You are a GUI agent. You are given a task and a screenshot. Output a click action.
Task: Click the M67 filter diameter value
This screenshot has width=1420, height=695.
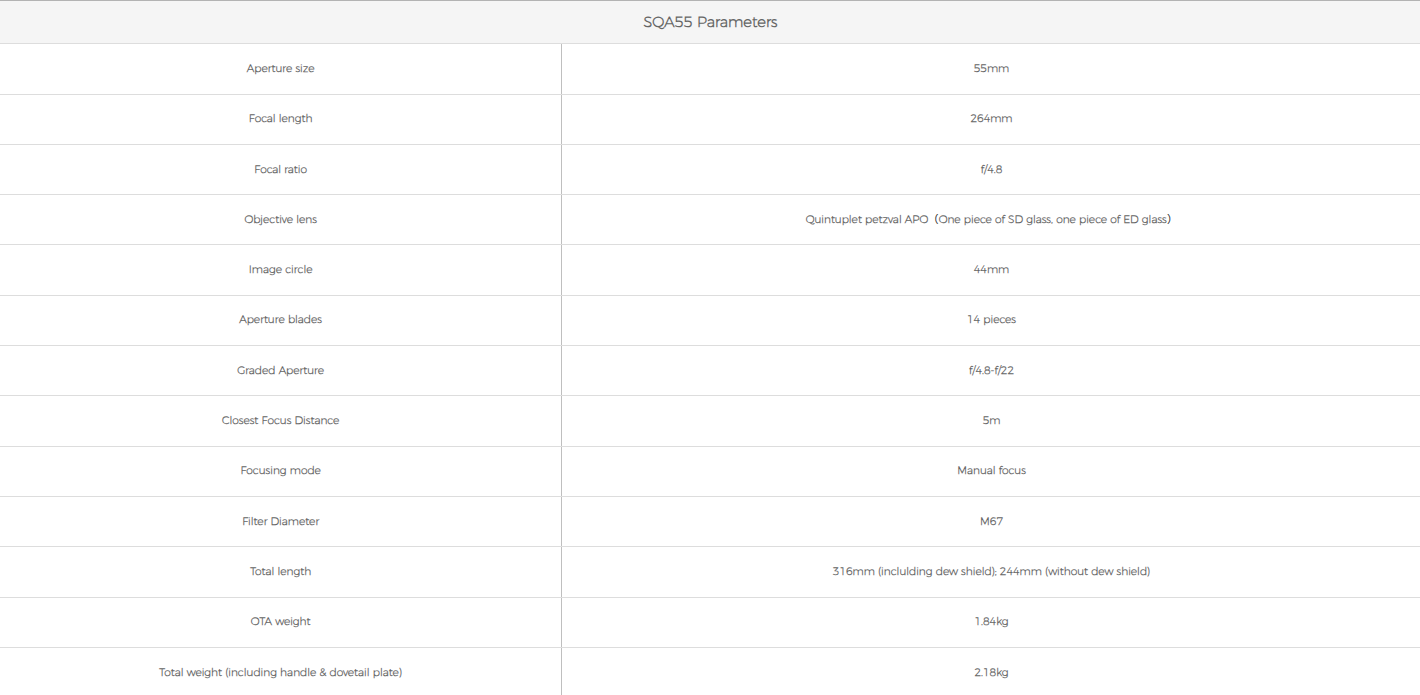pos(991,521)
